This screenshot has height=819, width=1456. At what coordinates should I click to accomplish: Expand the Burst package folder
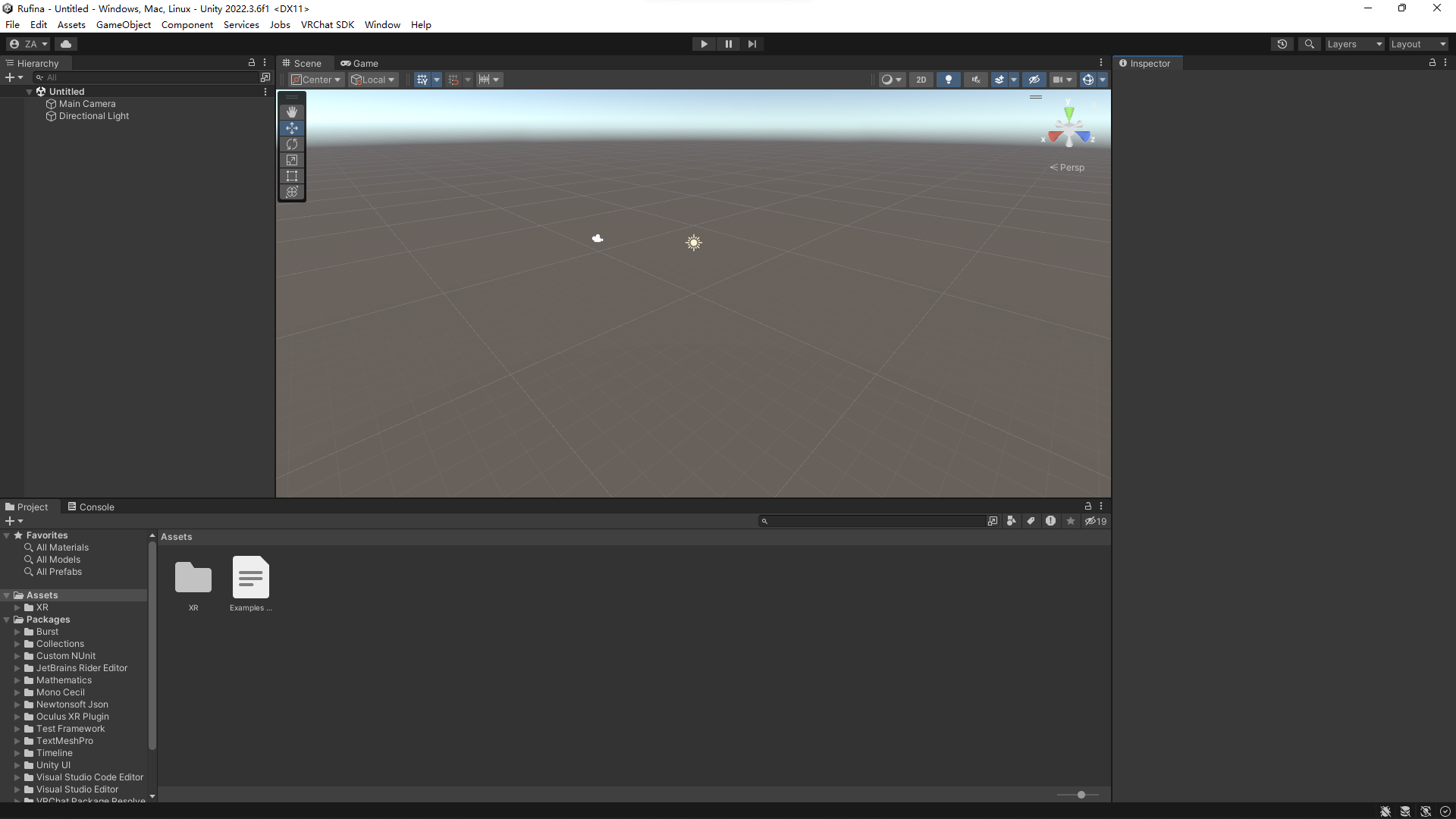point(17,632)
